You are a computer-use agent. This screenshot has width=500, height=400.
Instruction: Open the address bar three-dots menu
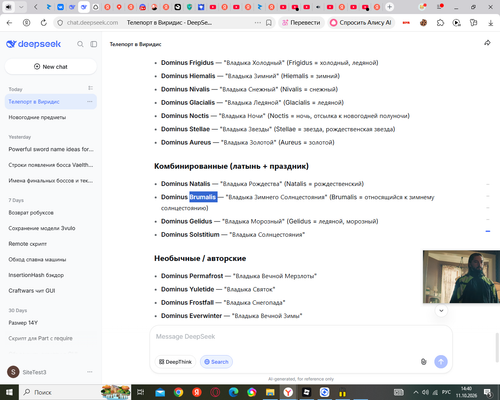click(258, 23)
